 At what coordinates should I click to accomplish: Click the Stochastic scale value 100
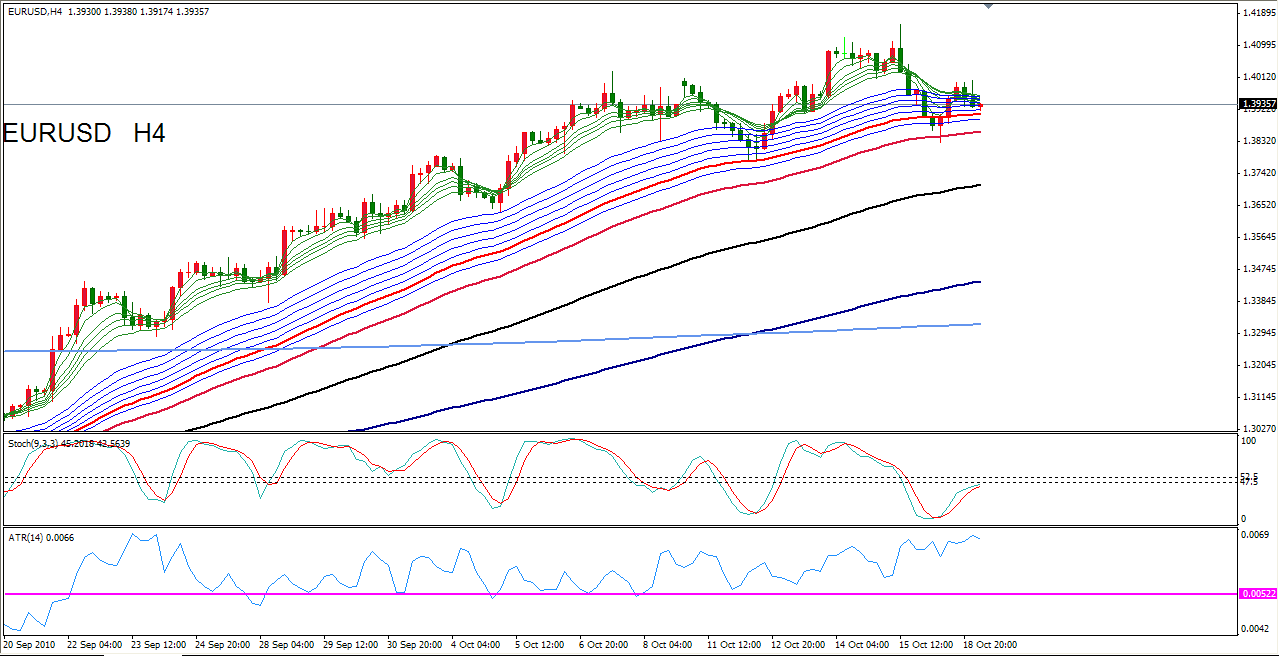point(1248,440)
